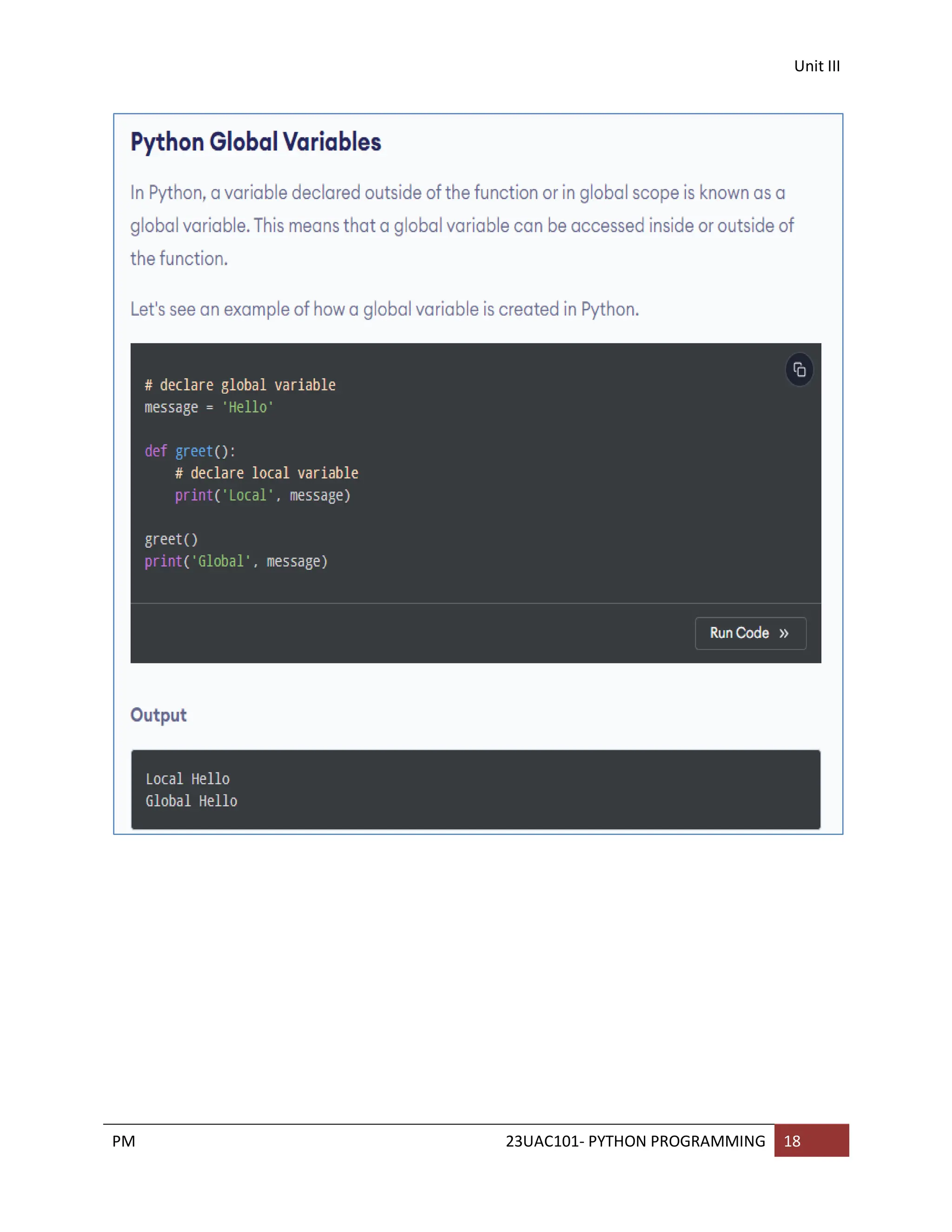Click the '# declare local variable' comment
This screenshot has width=952, height=1232.
point(266,473)
